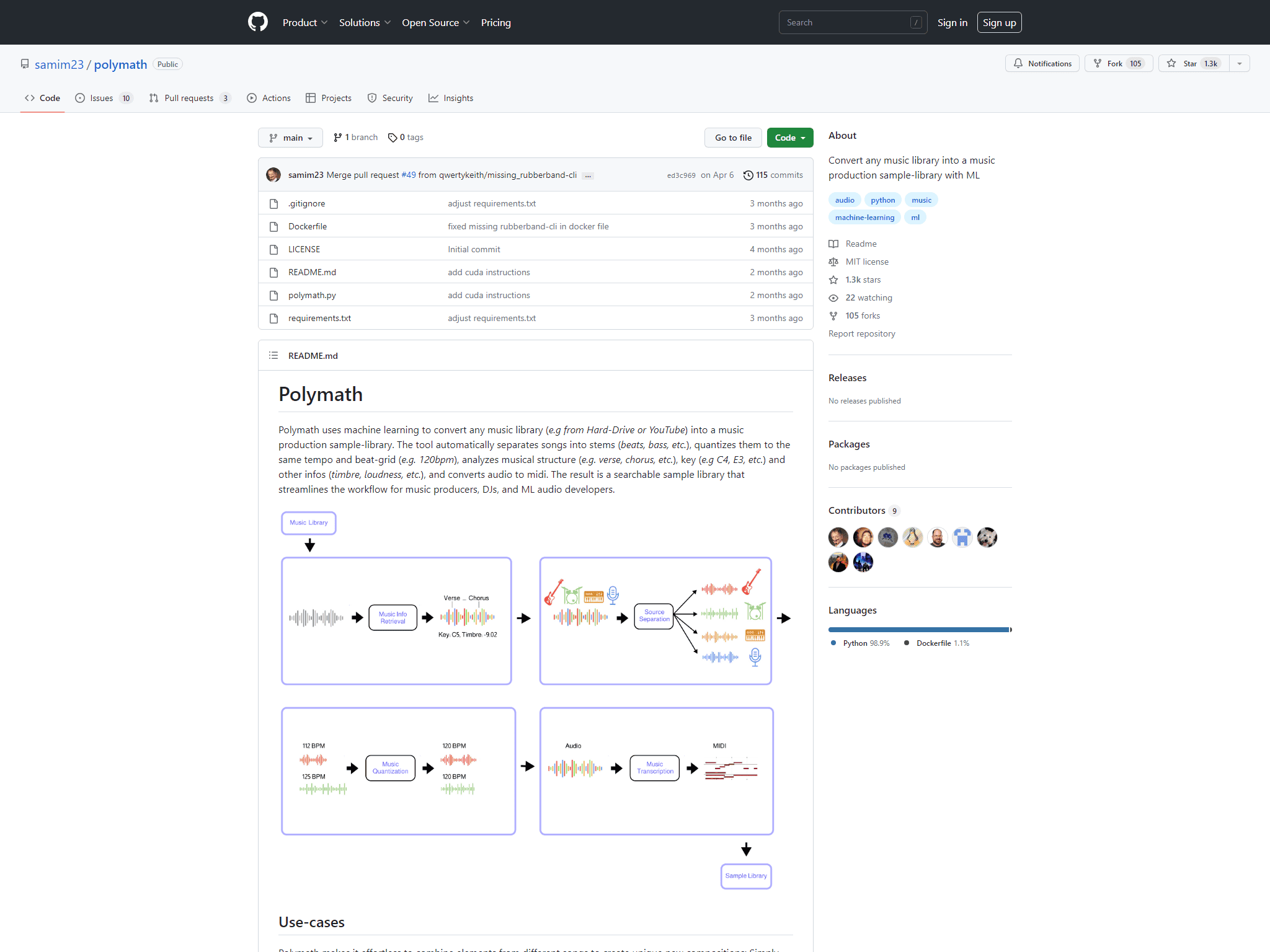This screenshot has height=952, width=1270.
Task: Open the MIT license link
Action: pyautogui.click(x=858, y=262)
